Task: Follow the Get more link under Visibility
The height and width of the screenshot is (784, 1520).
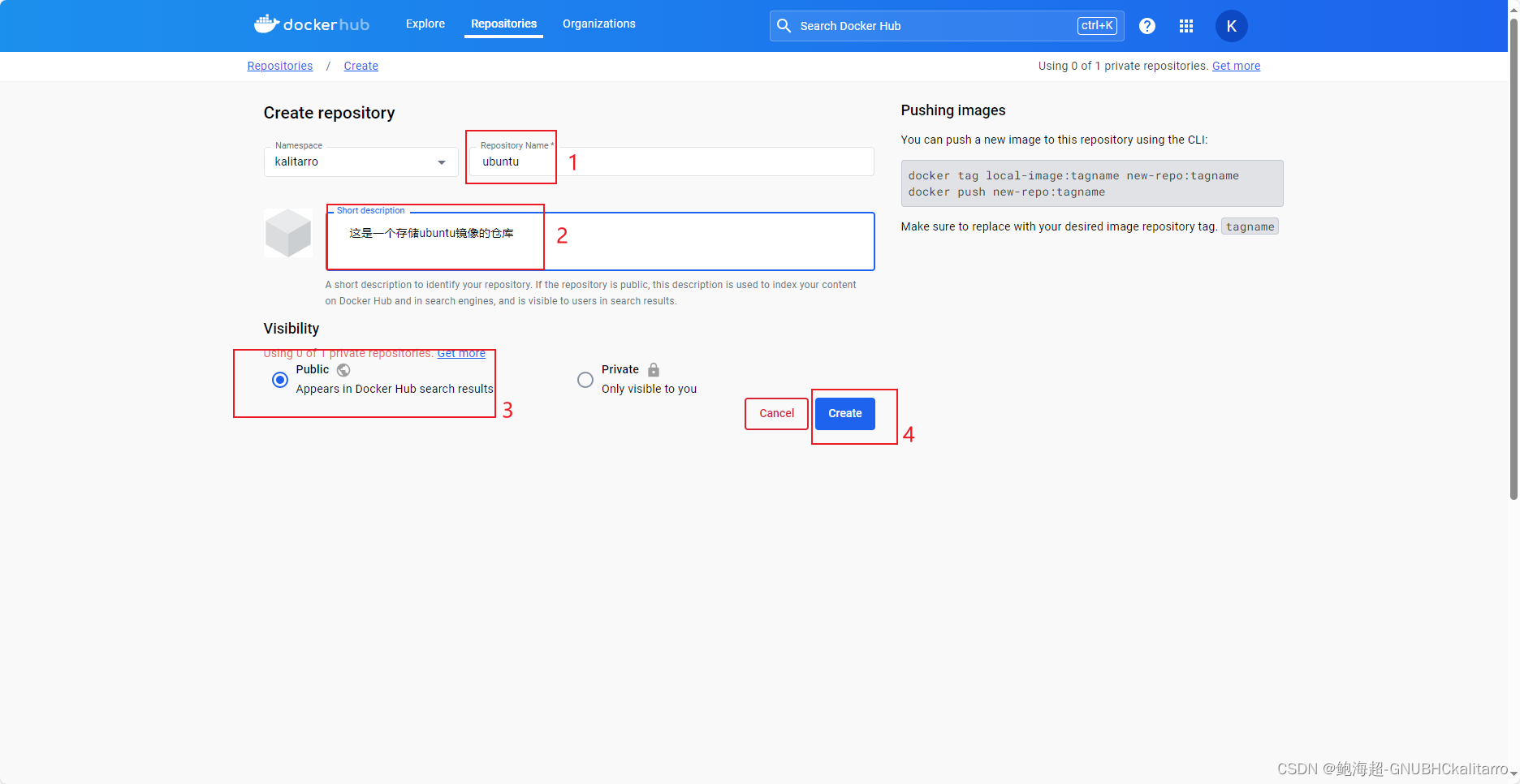Action: (461, 353)
